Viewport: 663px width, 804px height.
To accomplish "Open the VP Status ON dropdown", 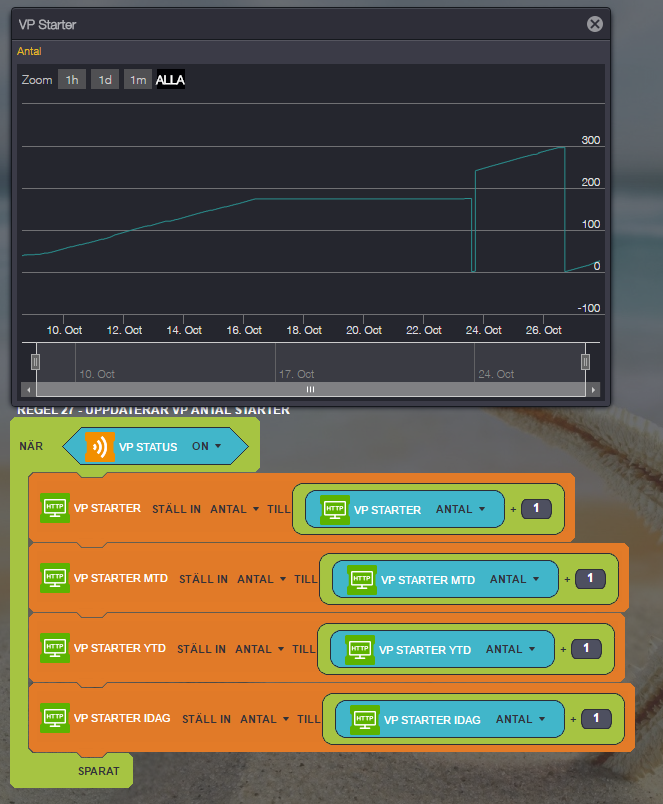I will (206, 447).
